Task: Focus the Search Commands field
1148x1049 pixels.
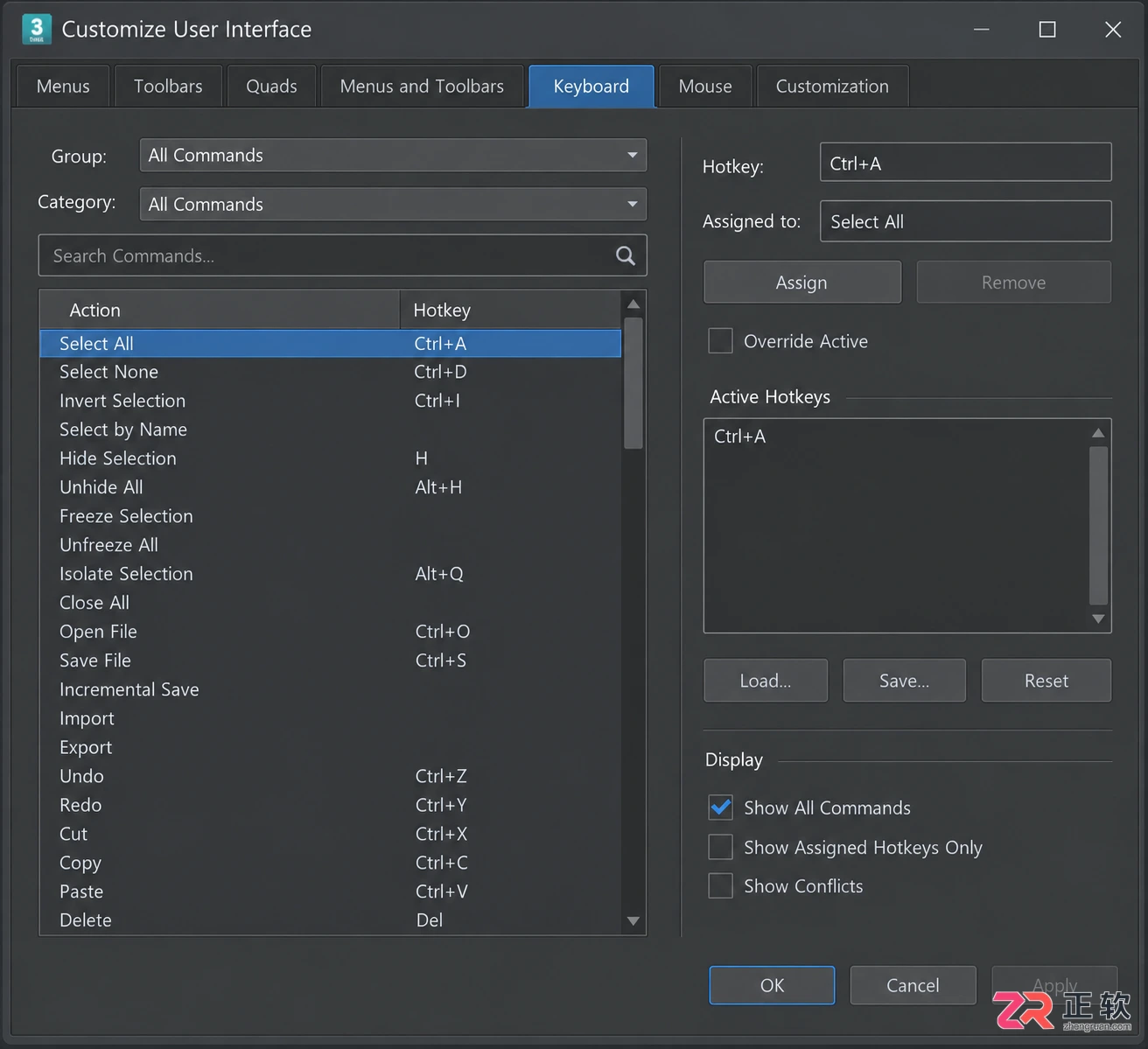Action: tap(342, 255)
